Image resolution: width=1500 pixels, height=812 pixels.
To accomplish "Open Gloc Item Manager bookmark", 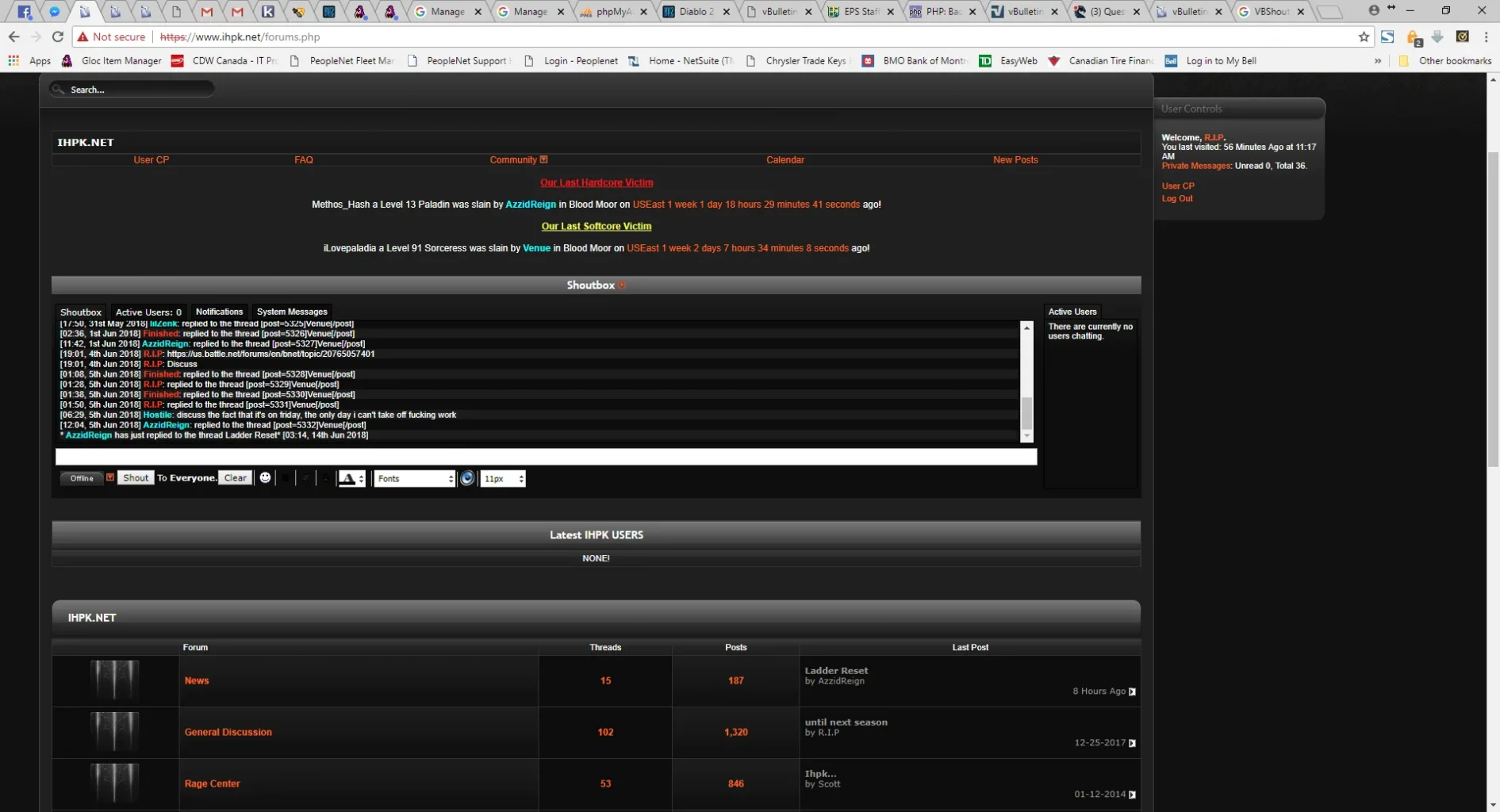I will (111, 60).
